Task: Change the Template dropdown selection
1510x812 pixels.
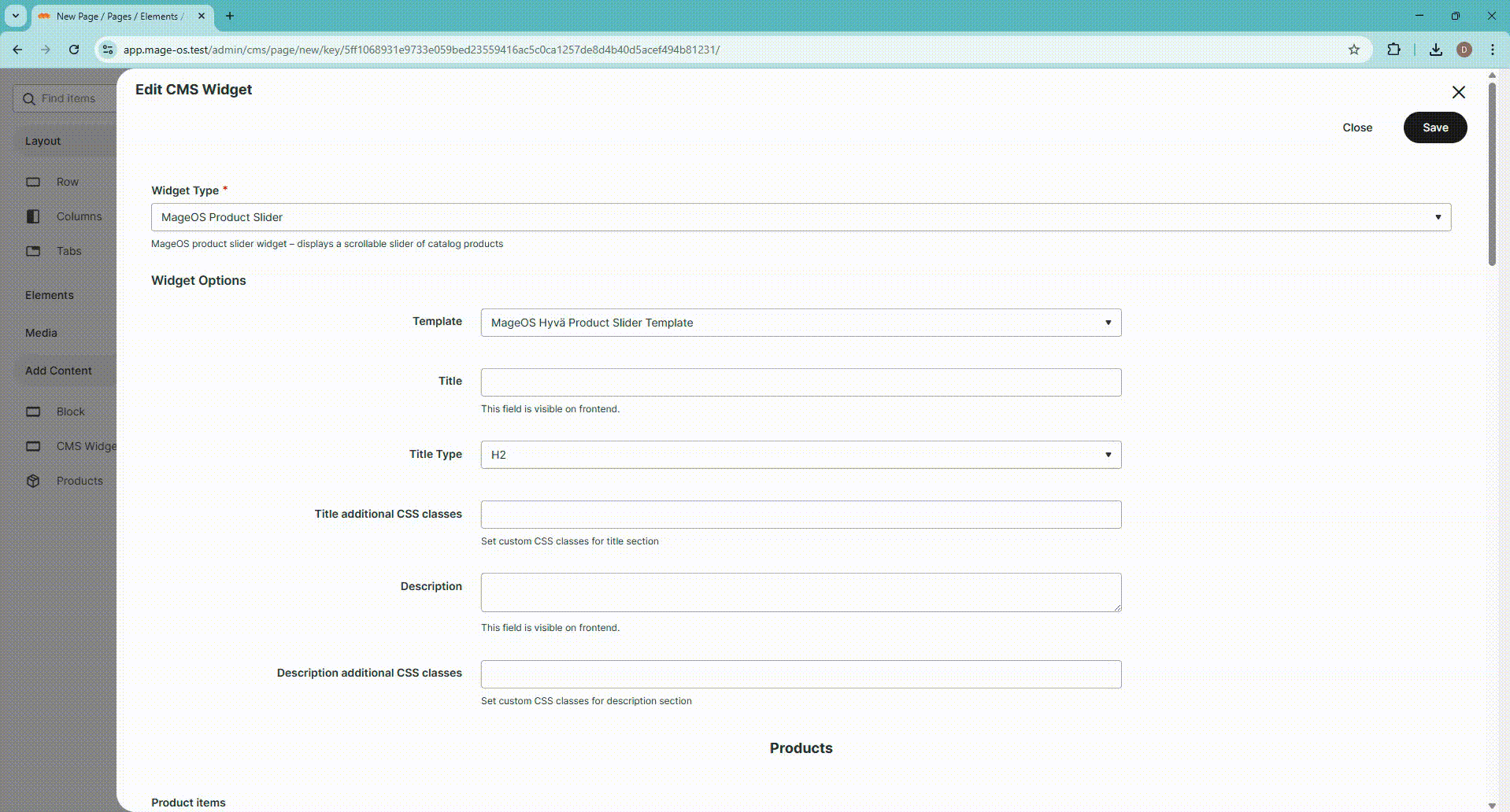Action: tap(800, 323)
